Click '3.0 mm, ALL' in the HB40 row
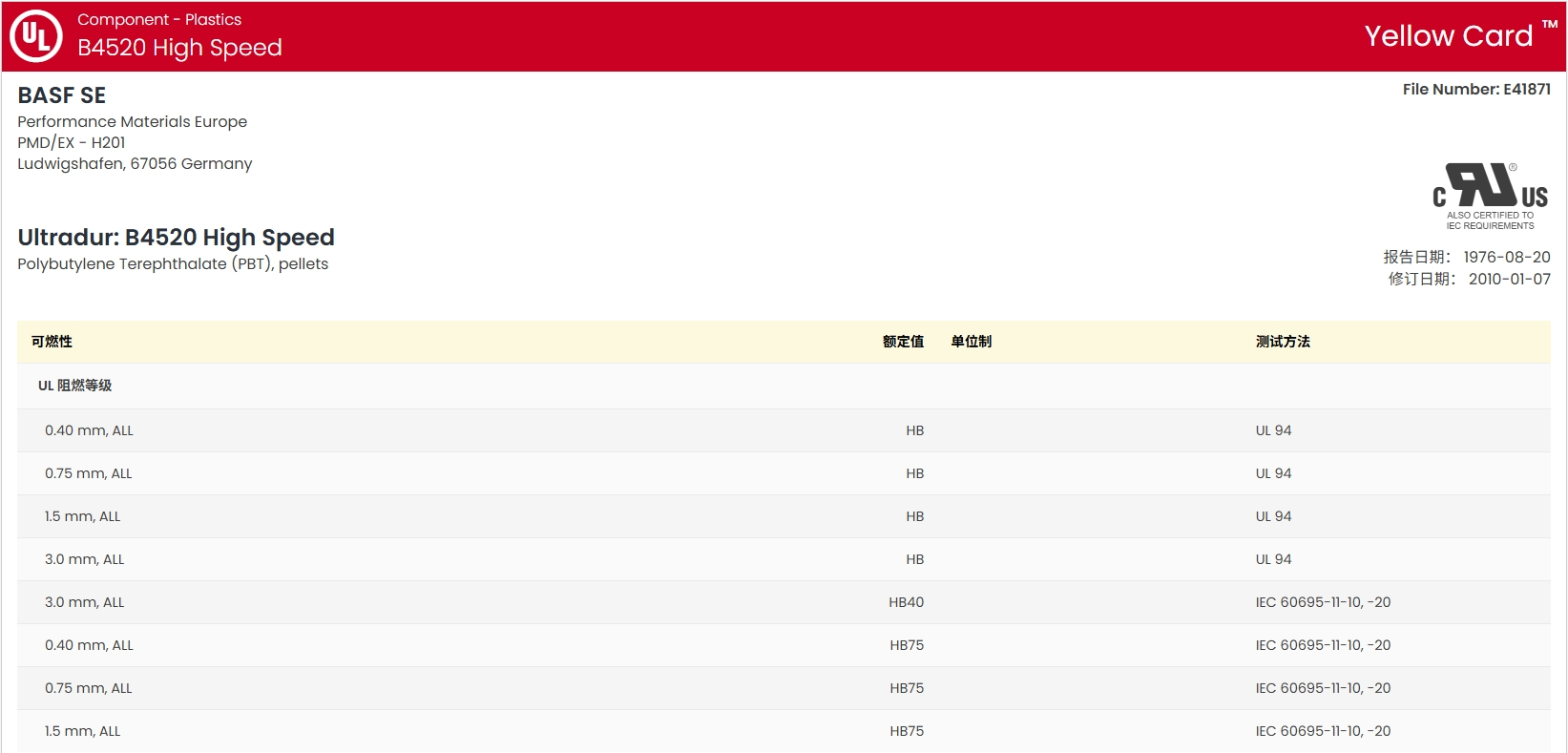The image size is (1568, 753). pyautogui.click(x=84, y=602)
